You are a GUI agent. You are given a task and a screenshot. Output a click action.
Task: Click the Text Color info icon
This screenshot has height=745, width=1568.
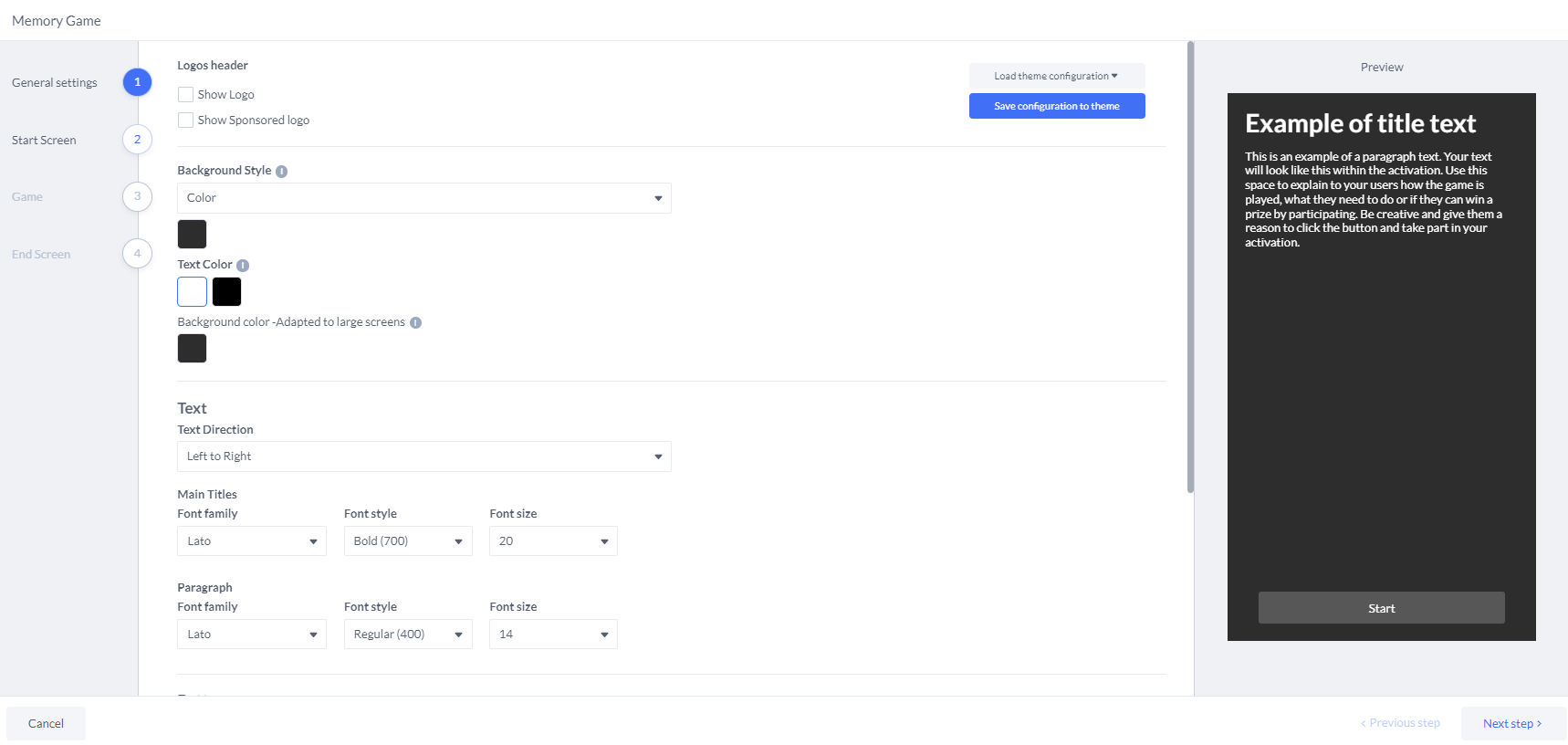click(x=243, y=266)
